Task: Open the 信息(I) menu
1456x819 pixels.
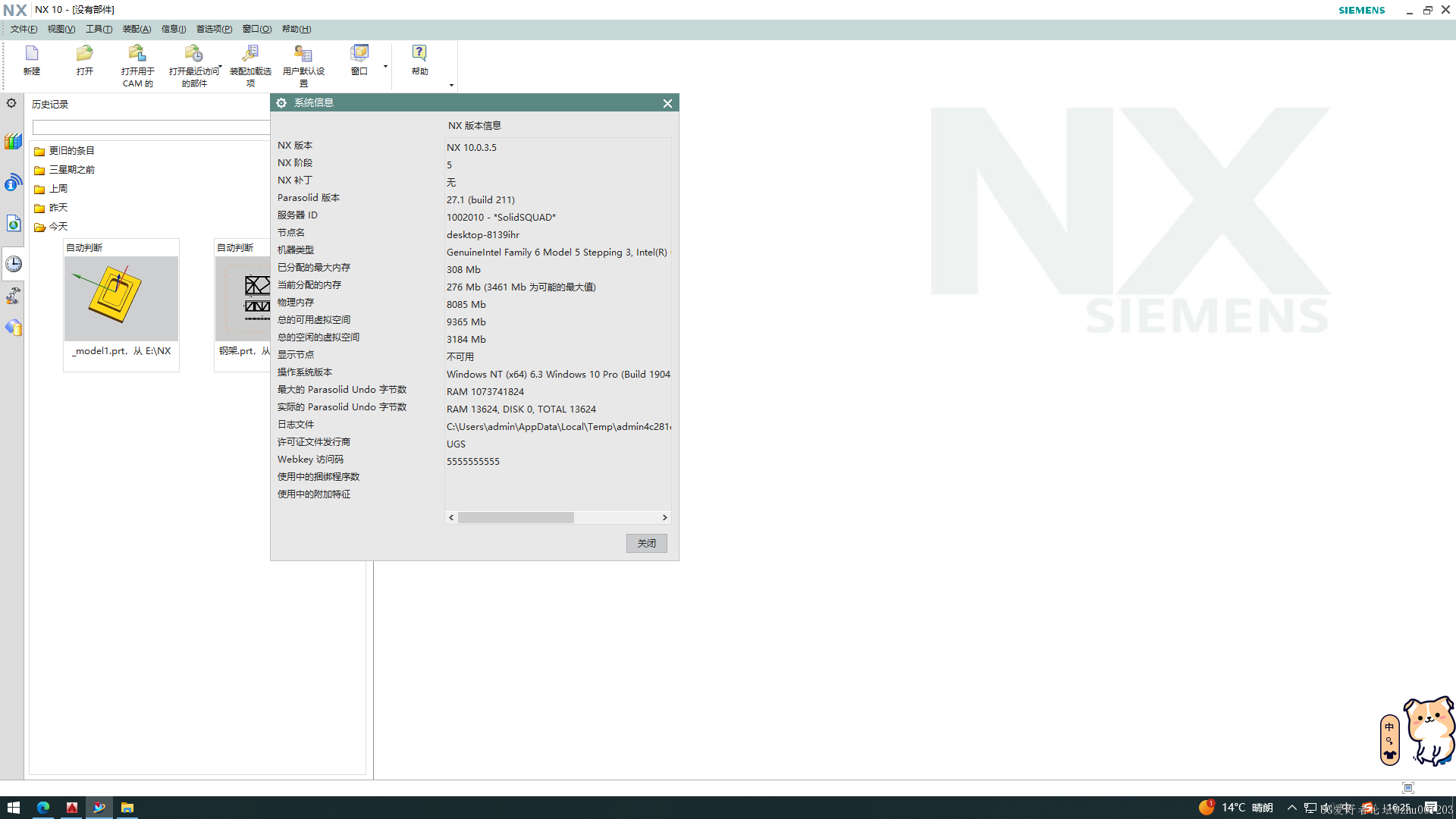Action: [174, 29]
